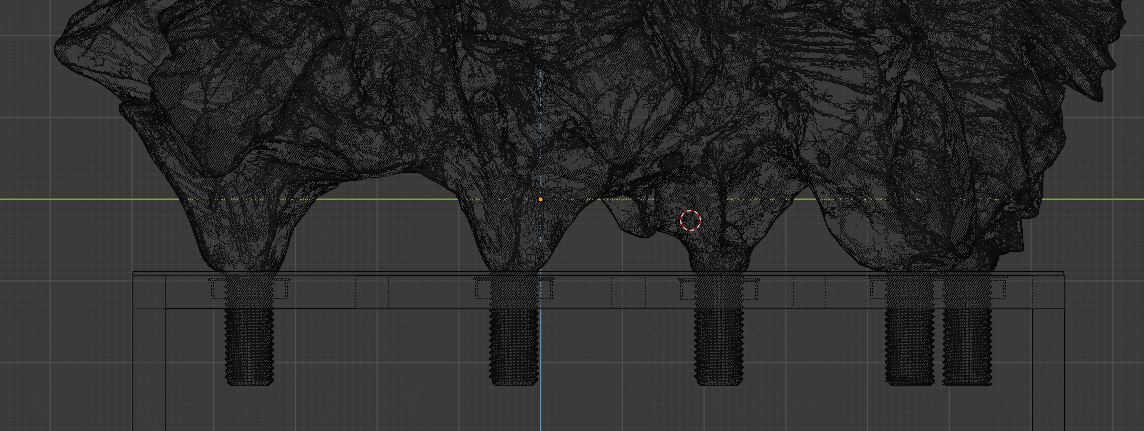Select the left screw of the adjacent pair

(x=910, y=330)
